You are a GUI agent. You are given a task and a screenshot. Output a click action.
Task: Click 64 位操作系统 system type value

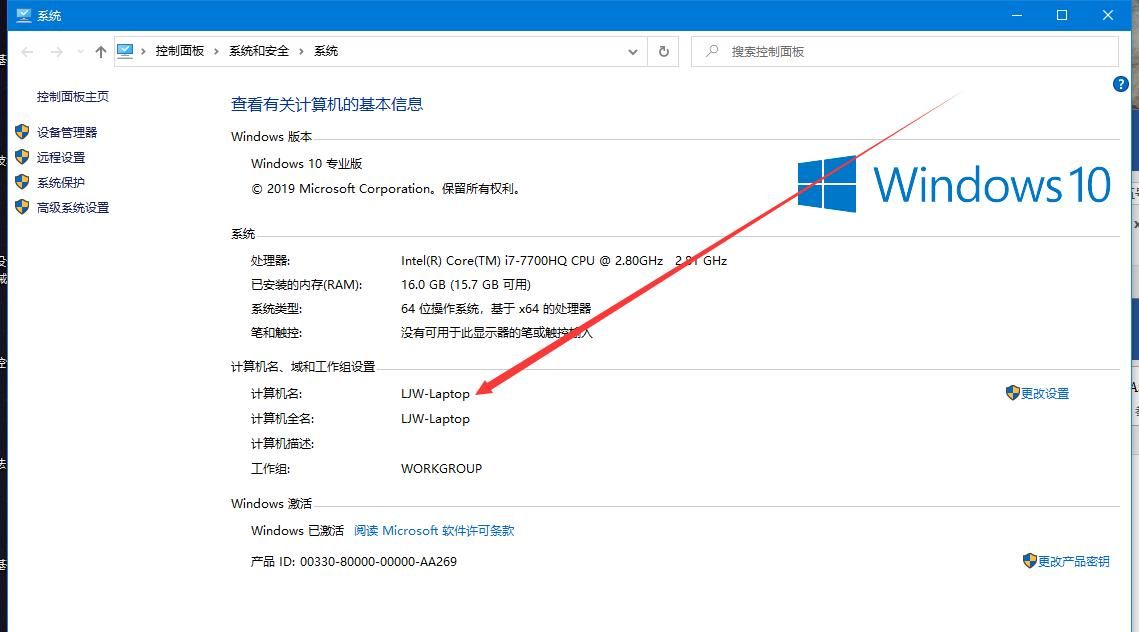(x=496, y=309)
